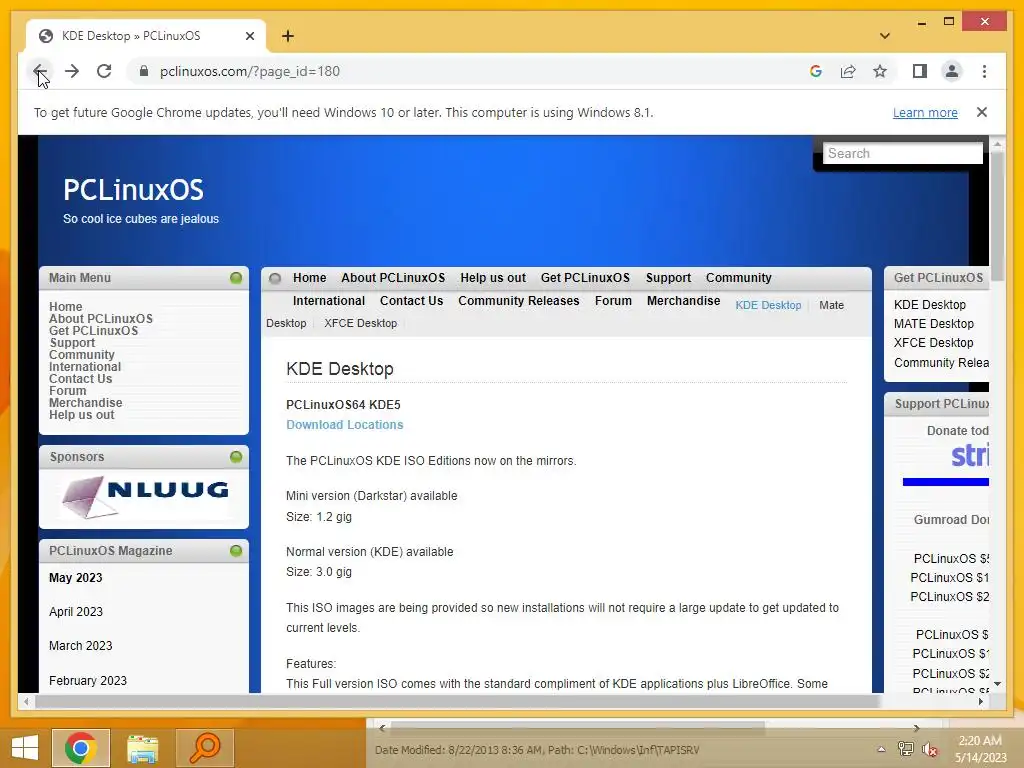Click the gray dot in the top navigation bar
Viewport: 1024px width, 768px height.
[x=275, y=279]
